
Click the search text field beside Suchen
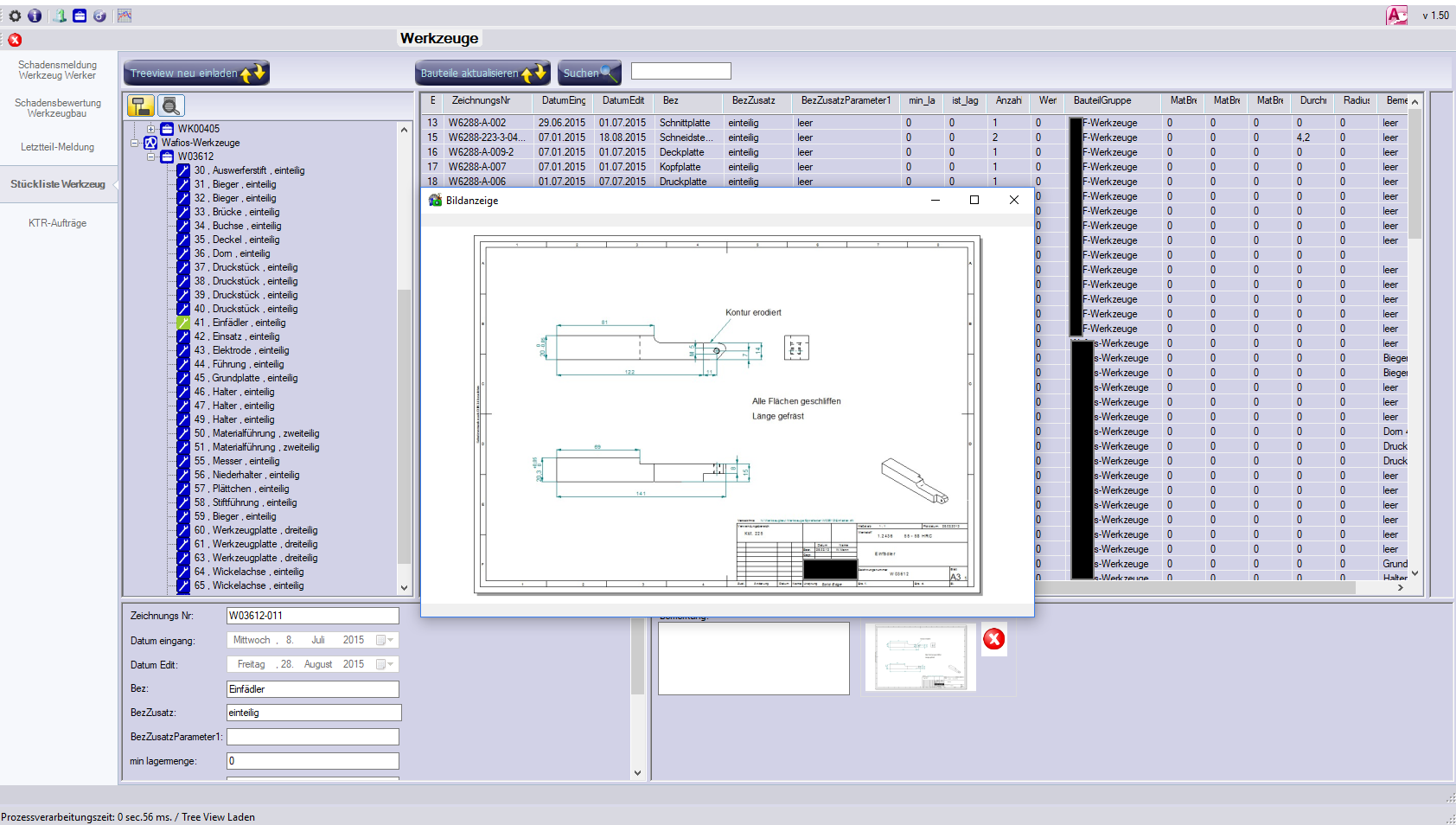[x=681, y=71]
